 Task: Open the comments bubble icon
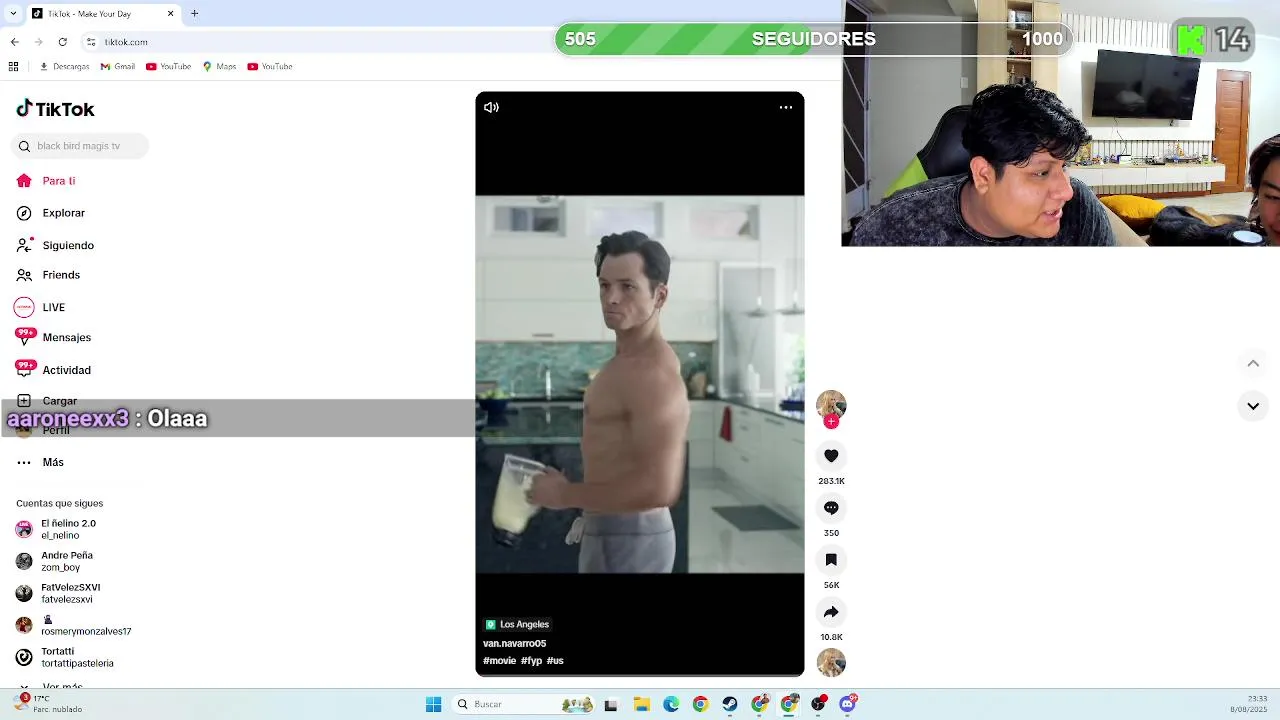pyautogui.click(x=831, y=508)
